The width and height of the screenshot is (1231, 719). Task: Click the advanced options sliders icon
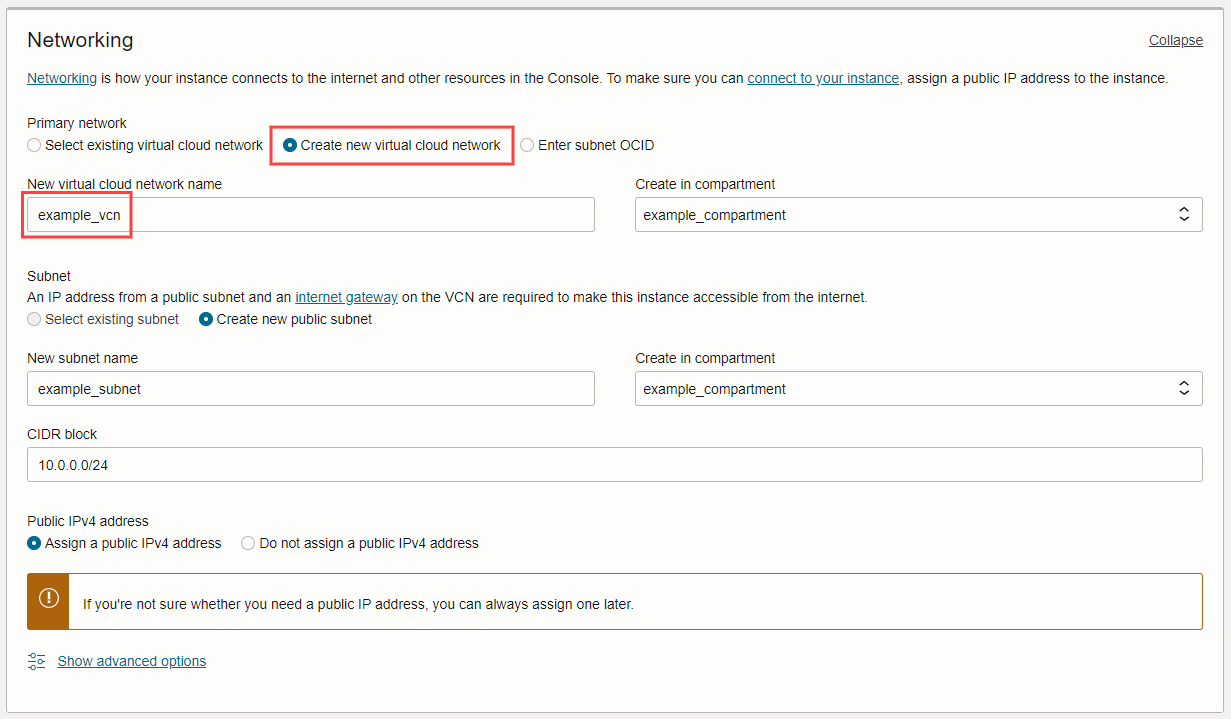point(37,661)
